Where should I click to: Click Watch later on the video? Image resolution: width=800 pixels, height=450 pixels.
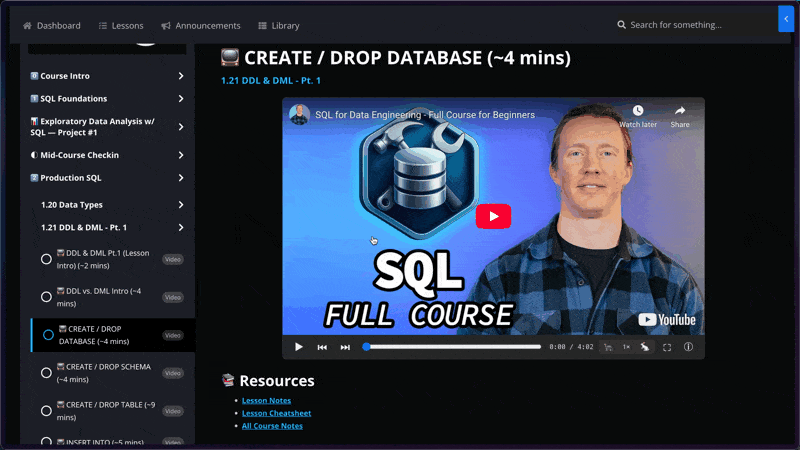(x=638, y=116)
